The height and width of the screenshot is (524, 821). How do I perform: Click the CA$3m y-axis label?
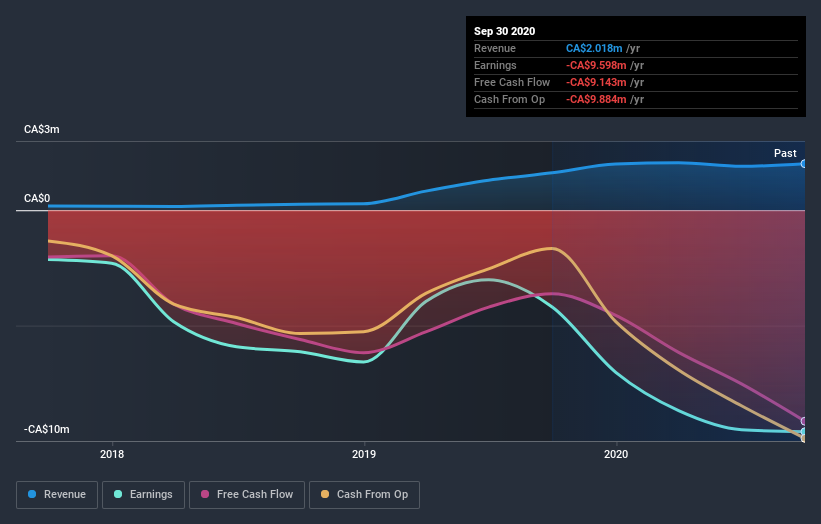pos(42,129)
